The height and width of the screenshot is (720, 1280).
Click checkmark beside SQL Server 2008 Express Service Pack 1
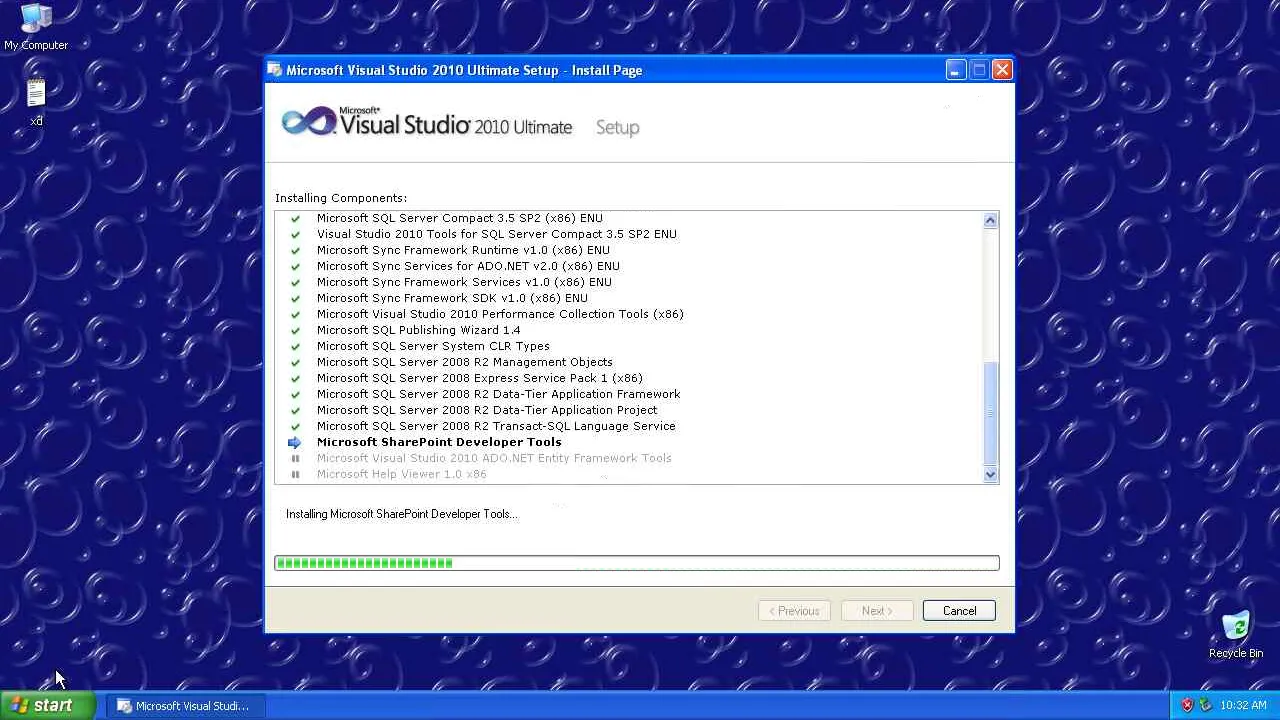pos(295,378)
